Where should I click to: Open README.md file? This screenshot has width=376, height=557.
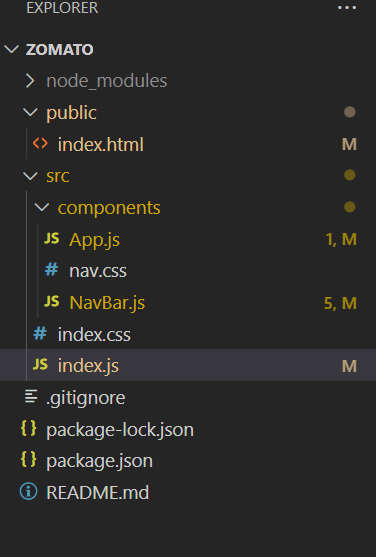pyautogui.click(x=97, y=493)
